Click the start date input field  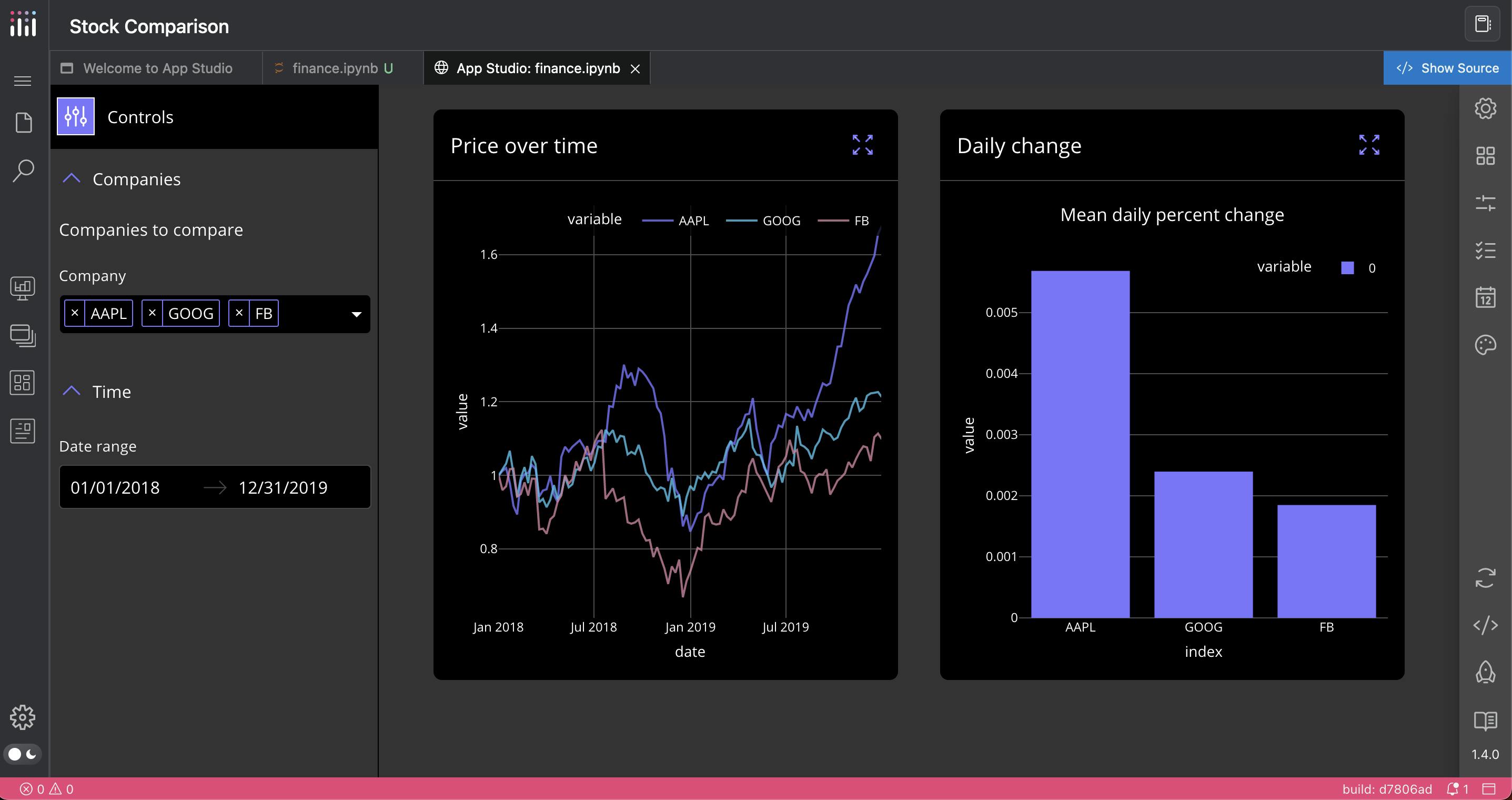coord(115,487)
